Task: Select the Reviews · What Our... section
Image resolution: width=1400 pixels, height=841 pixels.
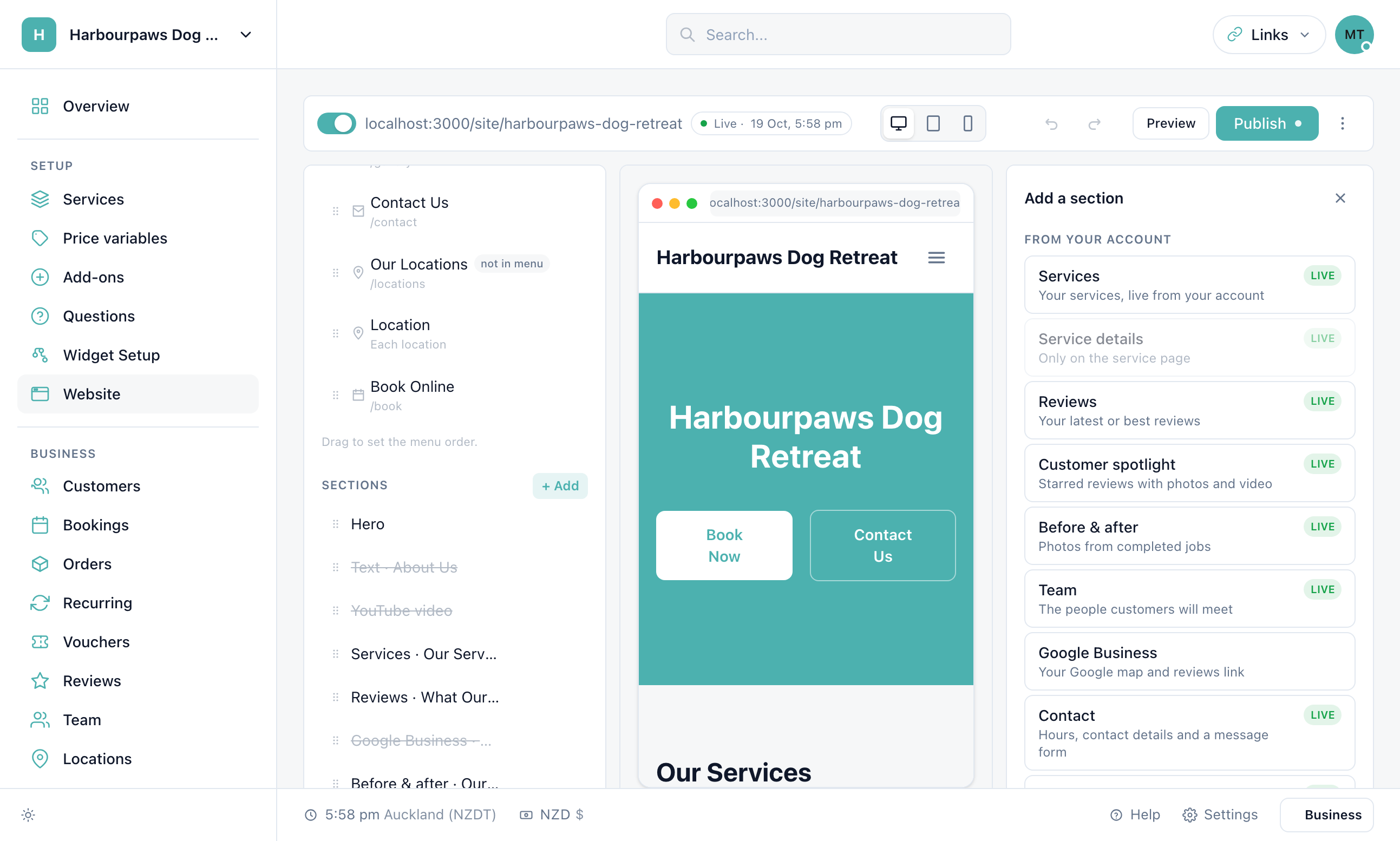Action: pos(455,698)
